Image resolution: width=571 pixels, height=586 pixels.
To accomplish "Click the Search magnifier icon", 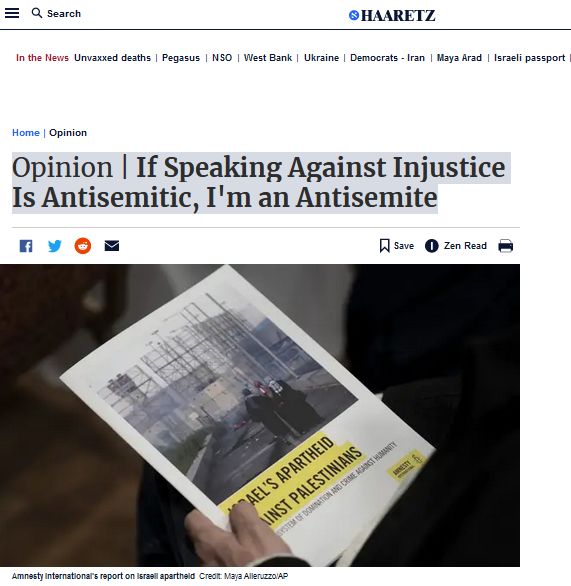I will tap(37, 13).
